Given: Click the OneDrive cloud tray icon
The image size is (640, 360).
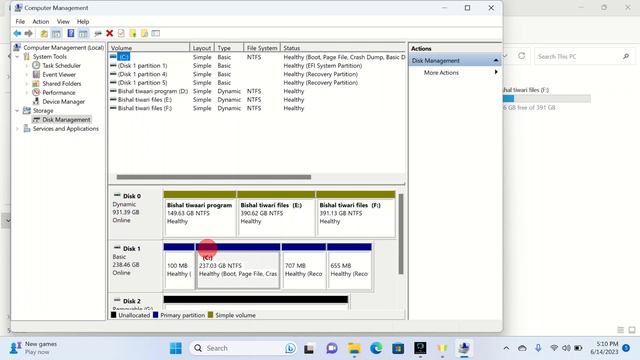Looking at the screenshot, I should 522,348.
